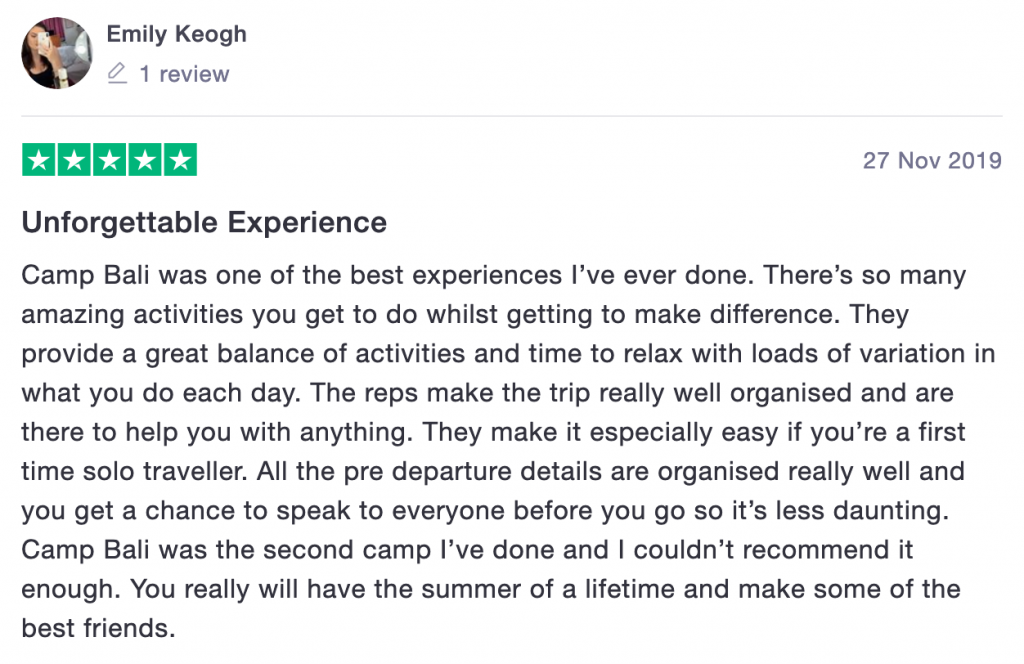Click the reviewer name Emily Keogh

click(176, 34)
